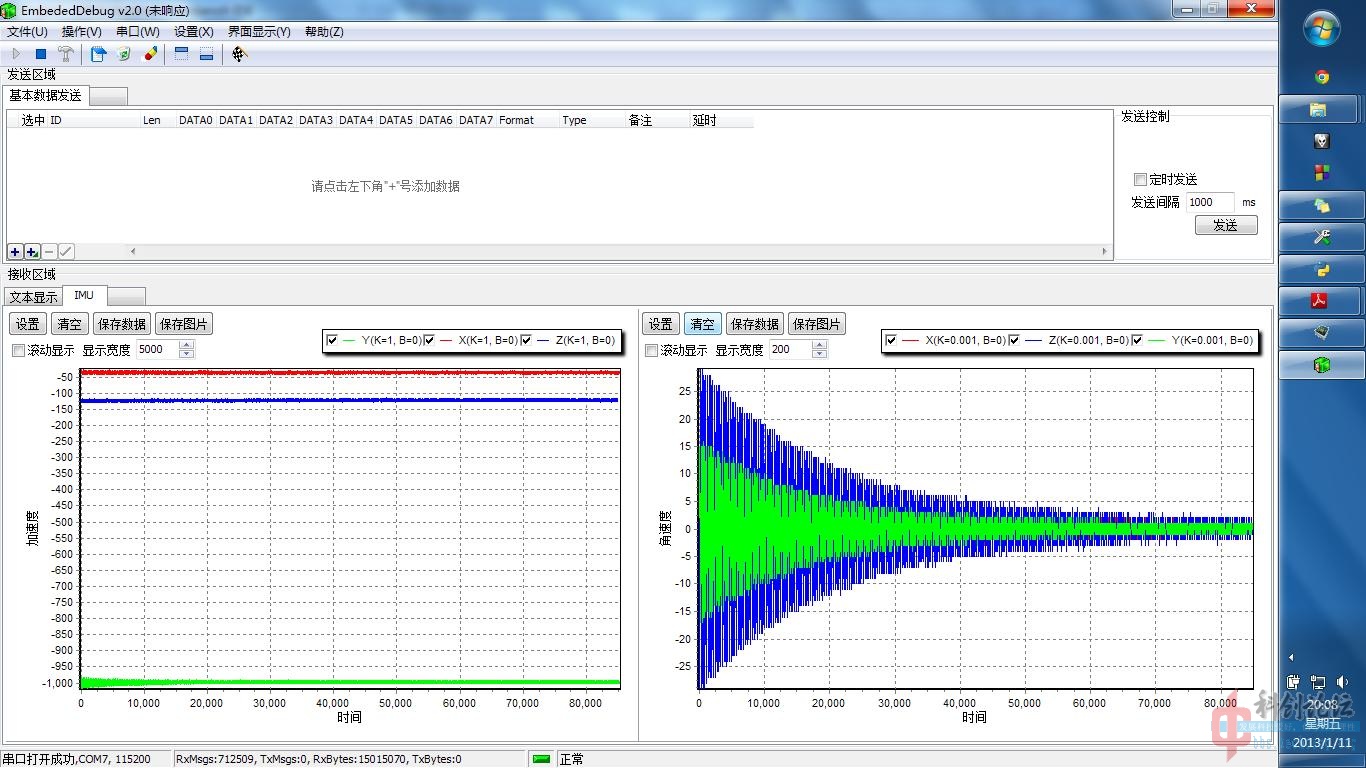Click the wrench tools taskbar icon

pos(1321,237)
